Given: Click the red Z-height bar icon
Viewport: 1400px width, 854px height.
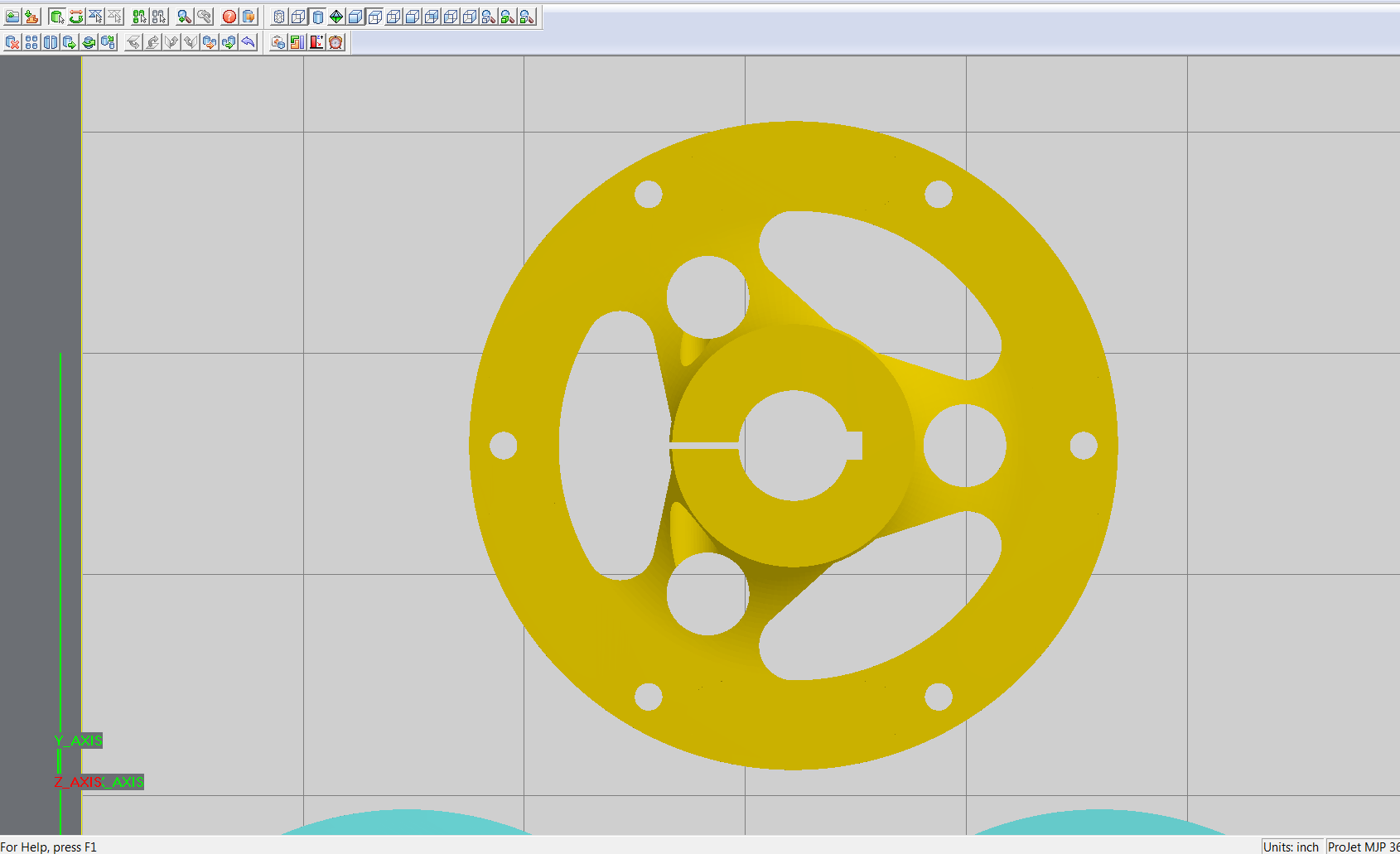Looking at the screenshot, I should [316, 42].
